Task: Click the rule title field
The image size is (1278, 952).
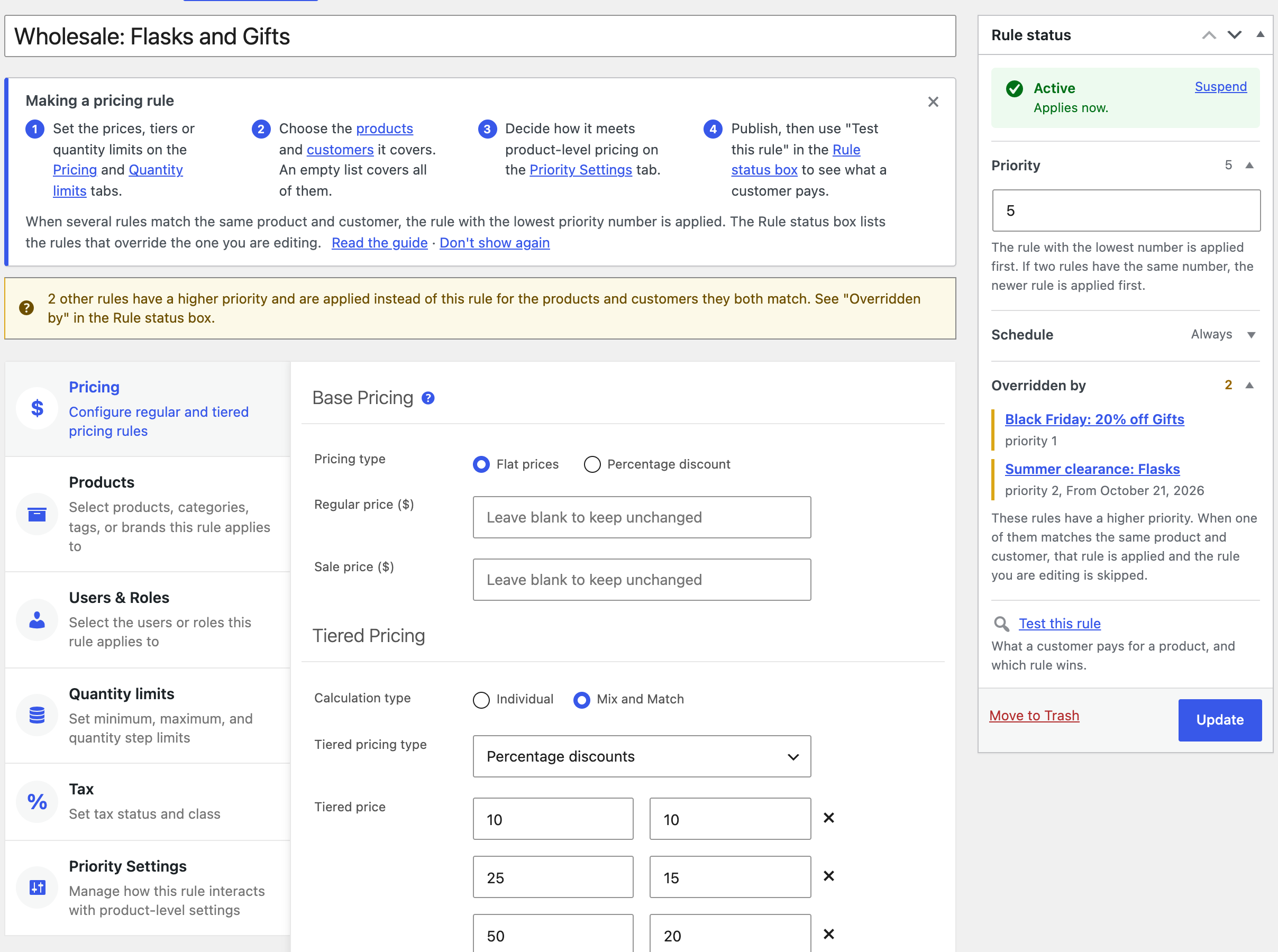Action: 479,36
